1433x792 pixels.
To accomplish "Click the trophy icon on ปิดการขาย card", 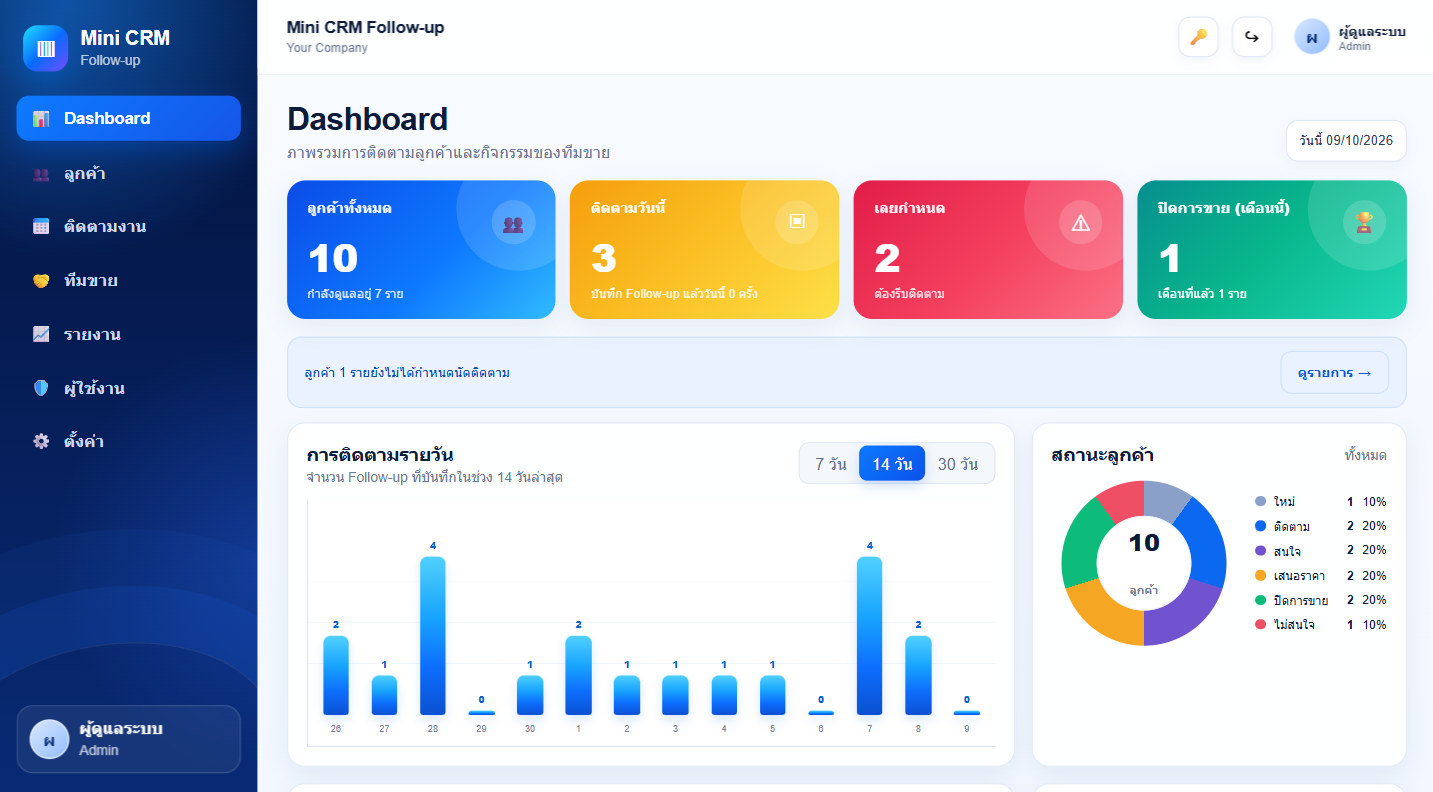I will [x=1364, y=223].
